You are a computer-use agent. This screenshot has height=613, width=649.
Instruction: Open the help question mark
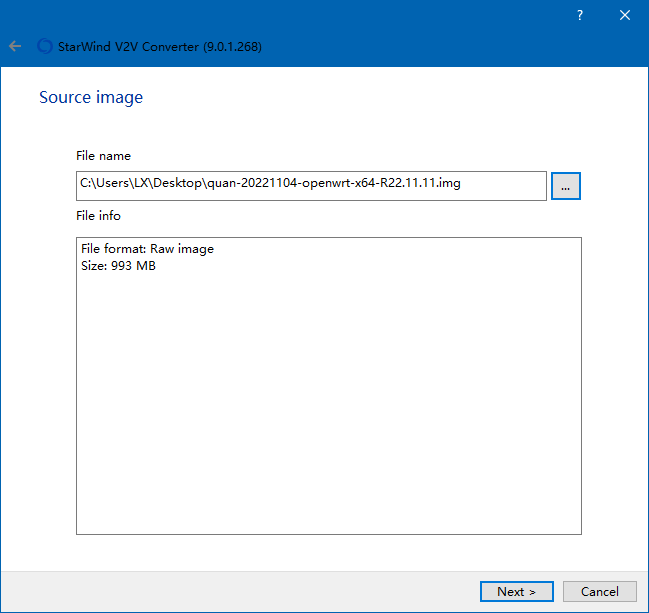[580, 15]
